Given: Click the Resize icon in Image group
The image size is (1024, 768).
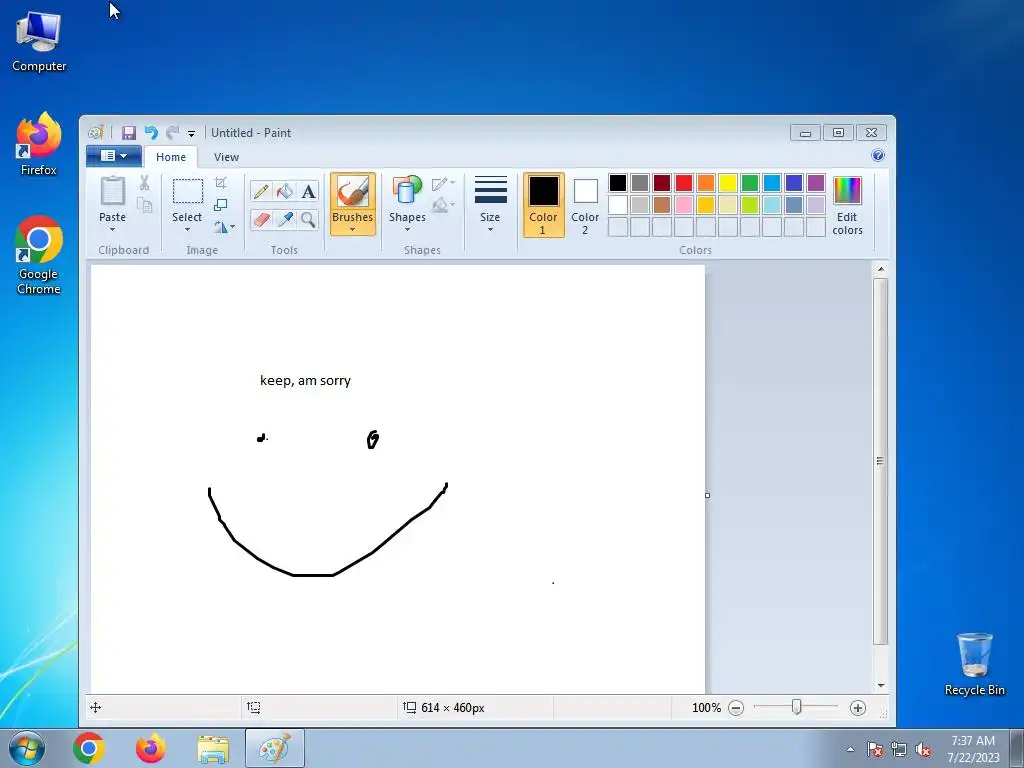Looking at the screenshot, I should tap(221, 205).
